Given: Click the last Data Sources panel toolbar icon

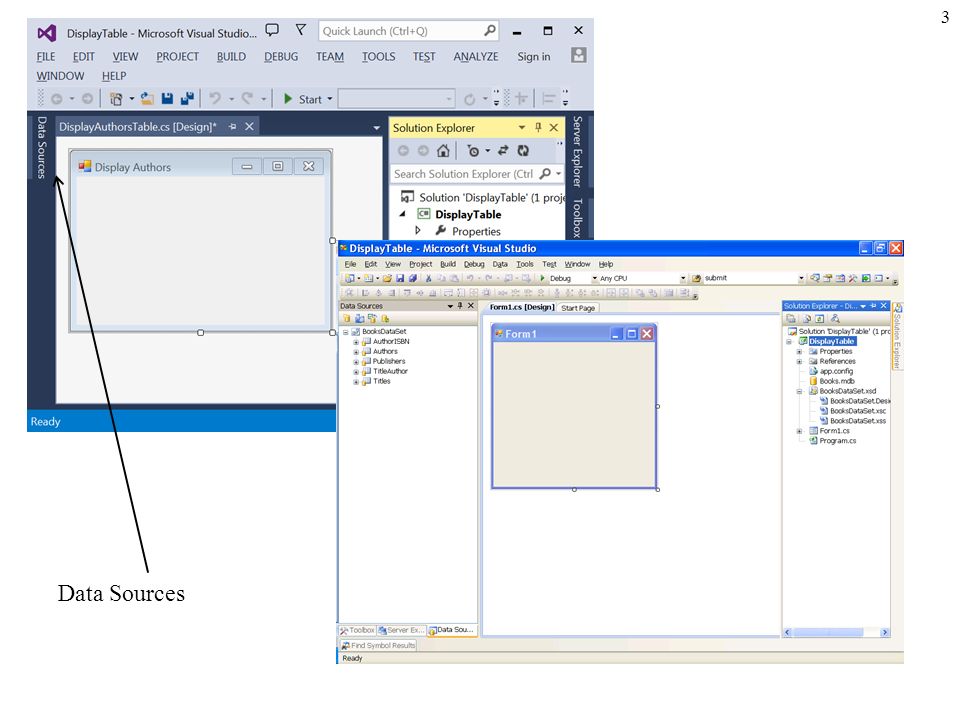Looking at the screenshot, I should point(385,318).
